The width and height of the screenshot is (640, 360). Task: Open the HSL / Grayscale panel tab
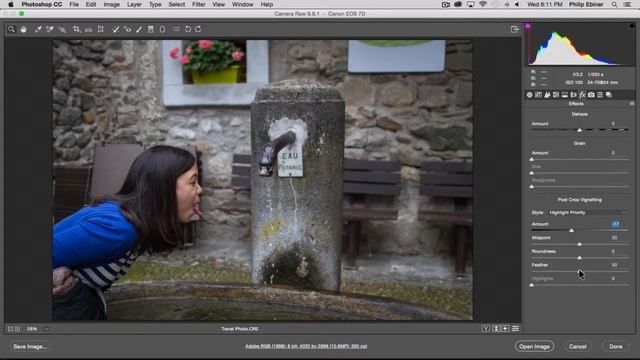556,95
